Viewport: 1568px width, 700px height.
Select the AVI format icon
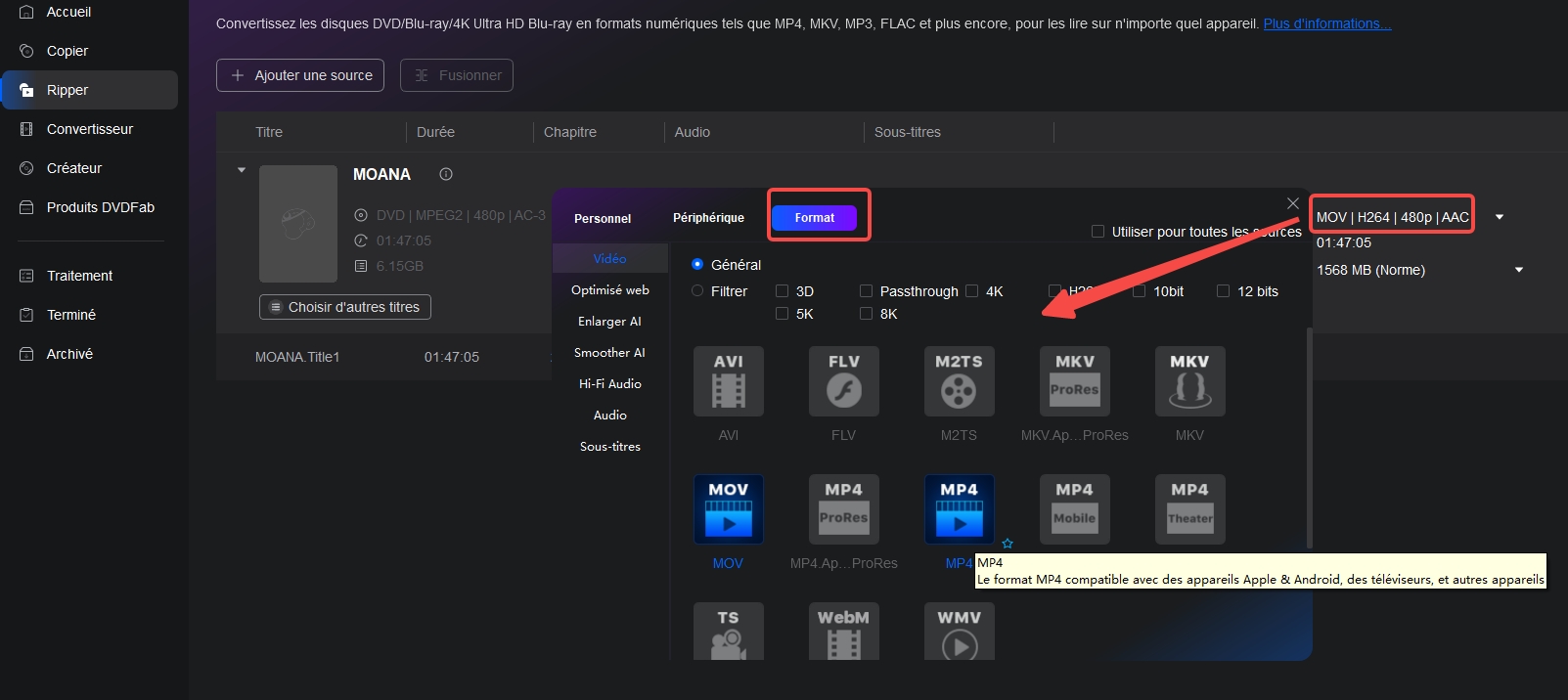pyautogui.click(x=729, y=381)
